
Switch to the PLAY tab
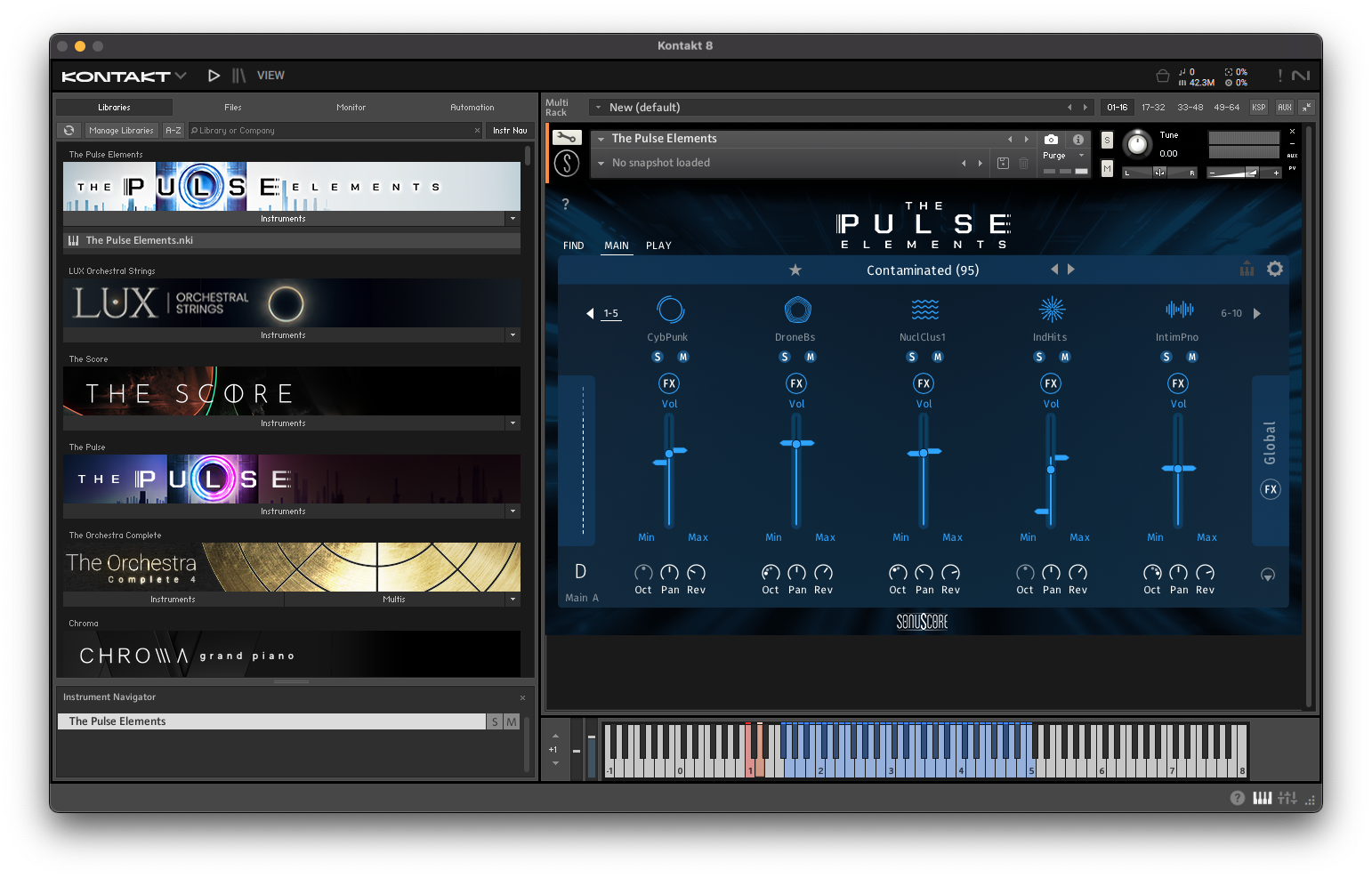point(658,246)
